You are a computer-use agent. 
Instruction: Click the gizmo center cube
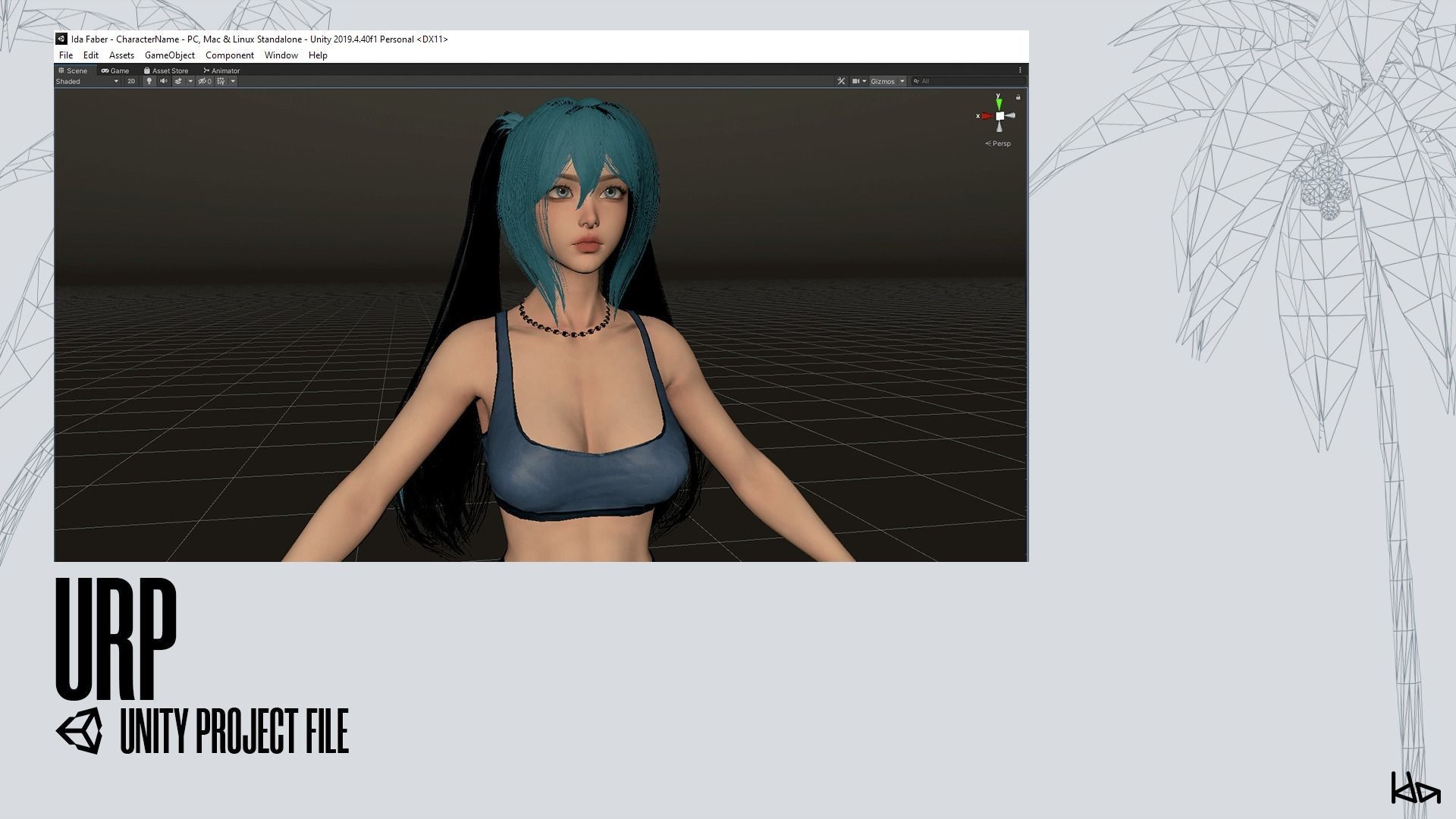pyautogui.click(x=999, y=116)
